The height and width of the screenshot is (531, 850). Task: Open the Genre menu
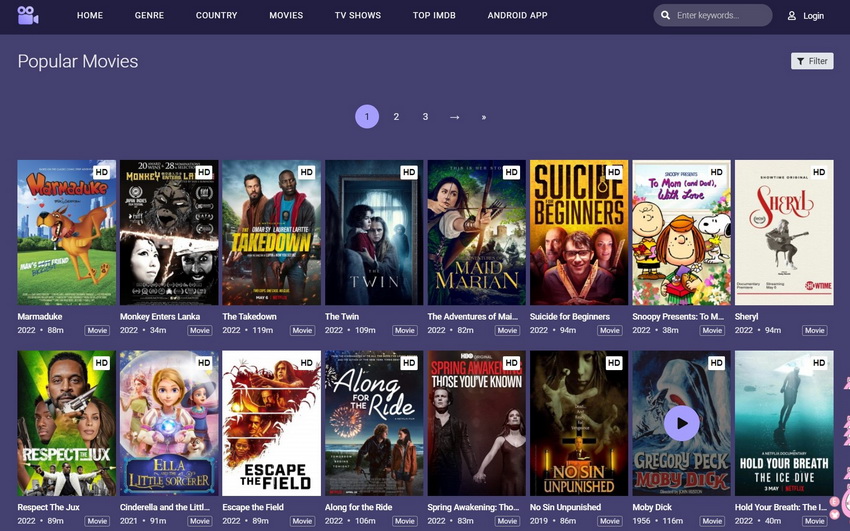click(149, 16)
